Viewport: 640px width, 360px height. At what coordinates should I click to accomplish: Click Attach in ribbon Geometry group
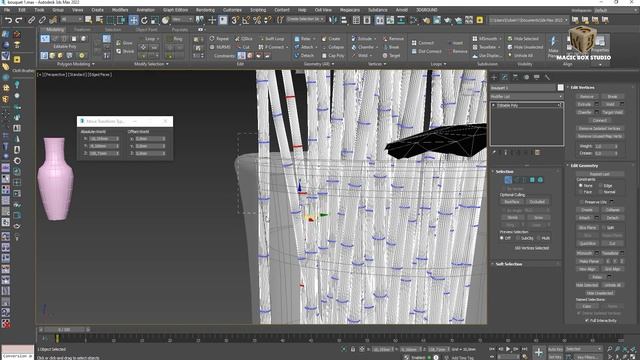coord(304,47)
